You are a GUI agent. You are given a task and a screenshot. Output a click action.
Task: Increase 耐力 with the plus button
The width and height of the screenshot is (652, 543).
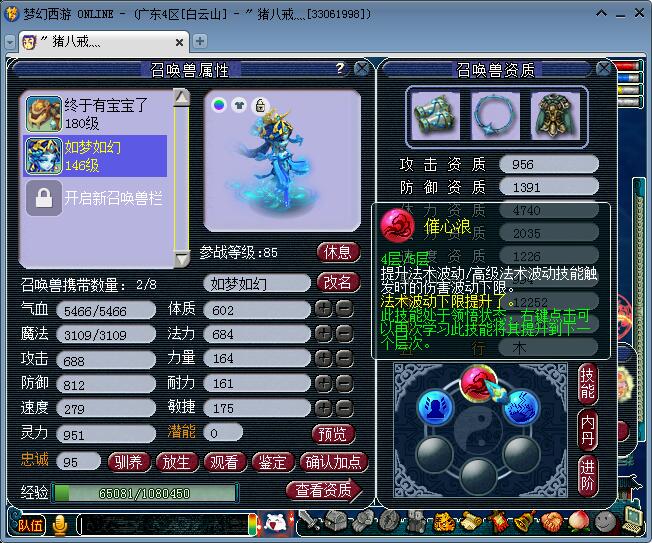click(324, 383)
